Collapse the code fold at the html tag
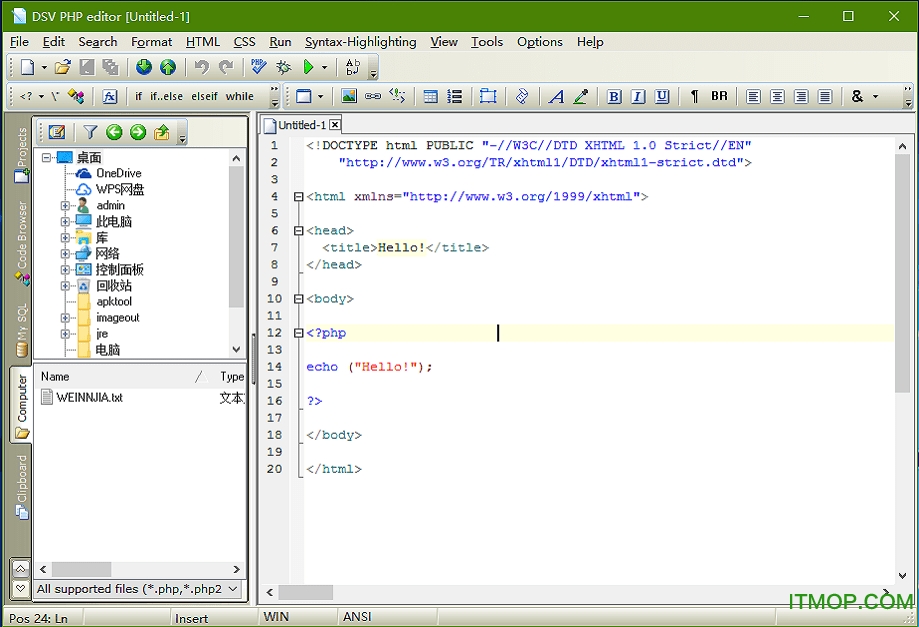The image size is (919, 627). click(x=298, y=196)
